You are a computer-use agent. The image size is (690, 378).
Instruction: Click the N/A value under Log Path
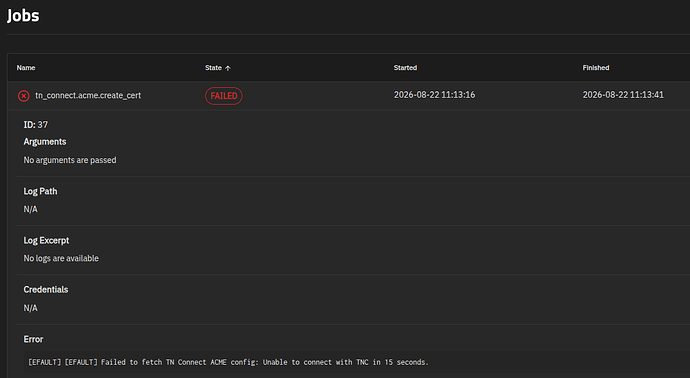[30, 209]
